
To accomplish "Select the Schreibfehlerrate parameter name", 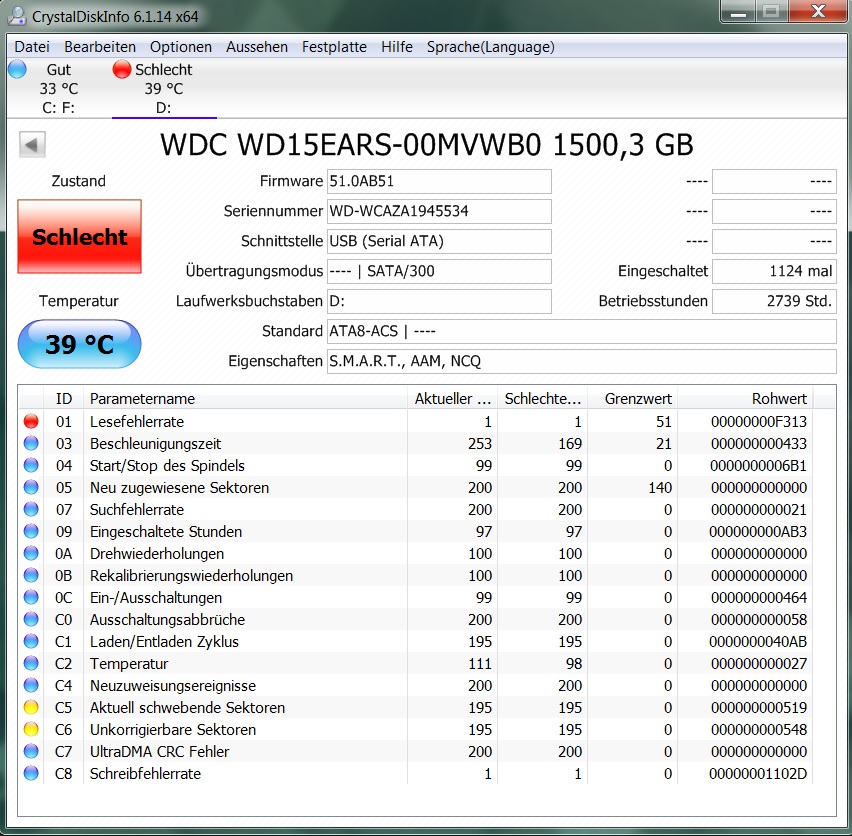I will [145, 774].
